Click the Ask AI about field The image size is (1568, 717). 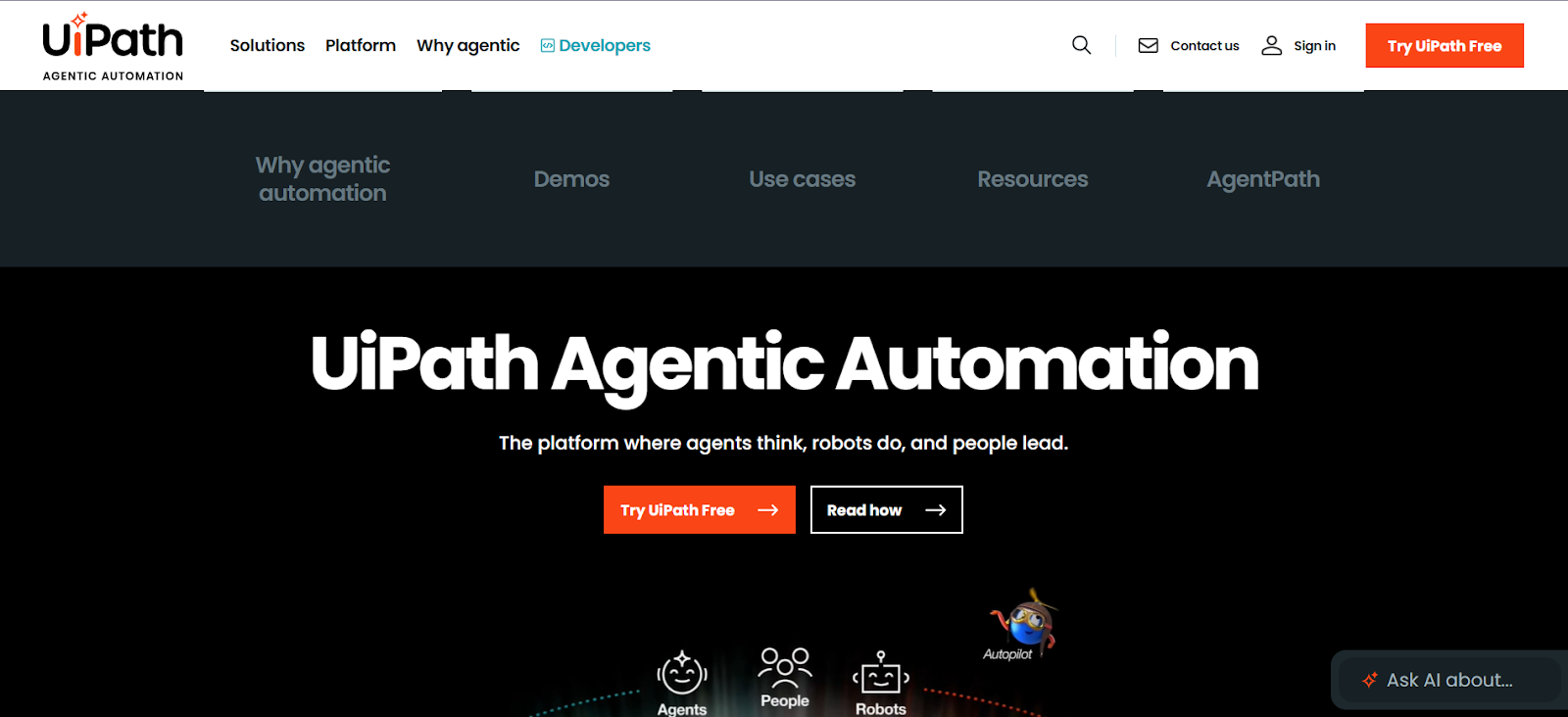click(1449, 680)
